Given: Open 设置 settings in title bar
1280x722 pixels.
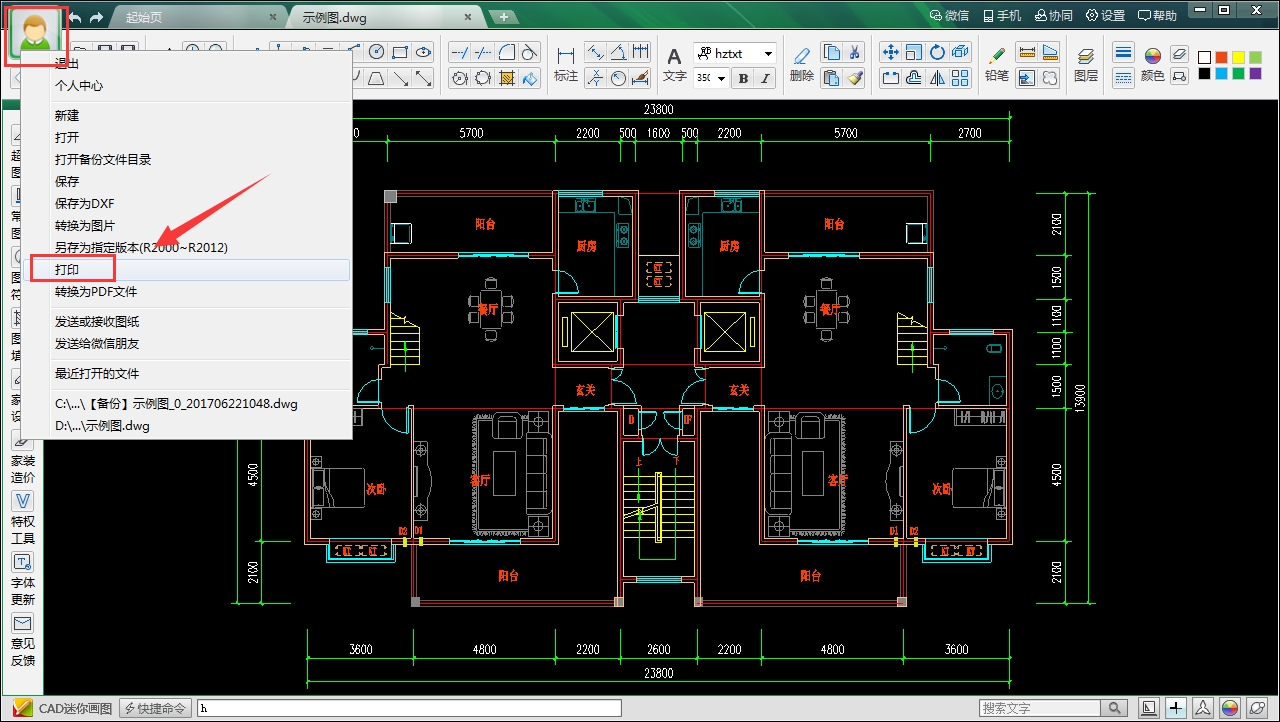Looking at the screenshot, I should (x=1105, y=16).
